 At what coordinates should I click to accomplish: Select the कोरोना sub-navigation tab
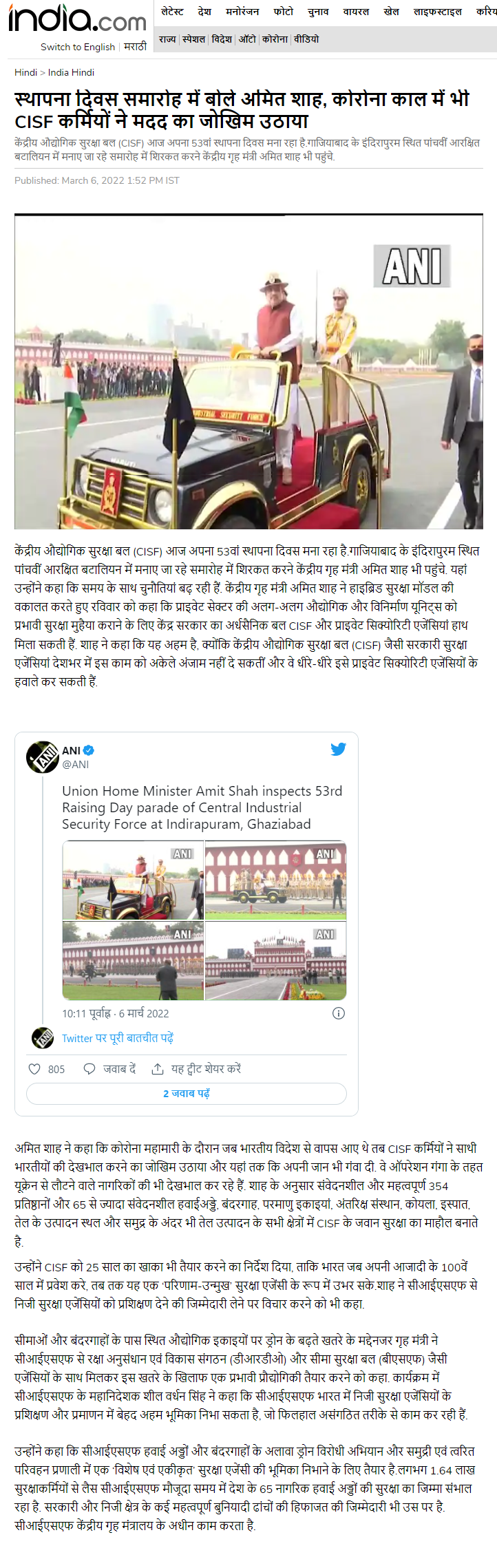(x=275, y=39)
